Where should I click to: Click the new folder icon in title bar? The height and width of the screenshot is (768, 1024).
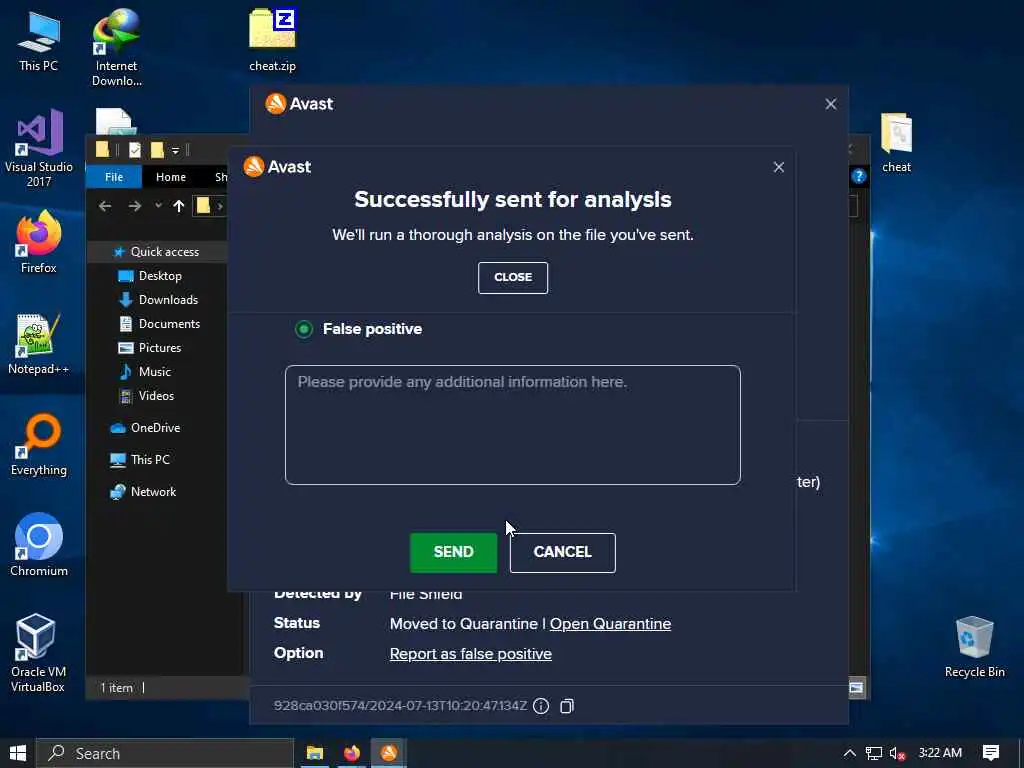(x=157, y=150)
